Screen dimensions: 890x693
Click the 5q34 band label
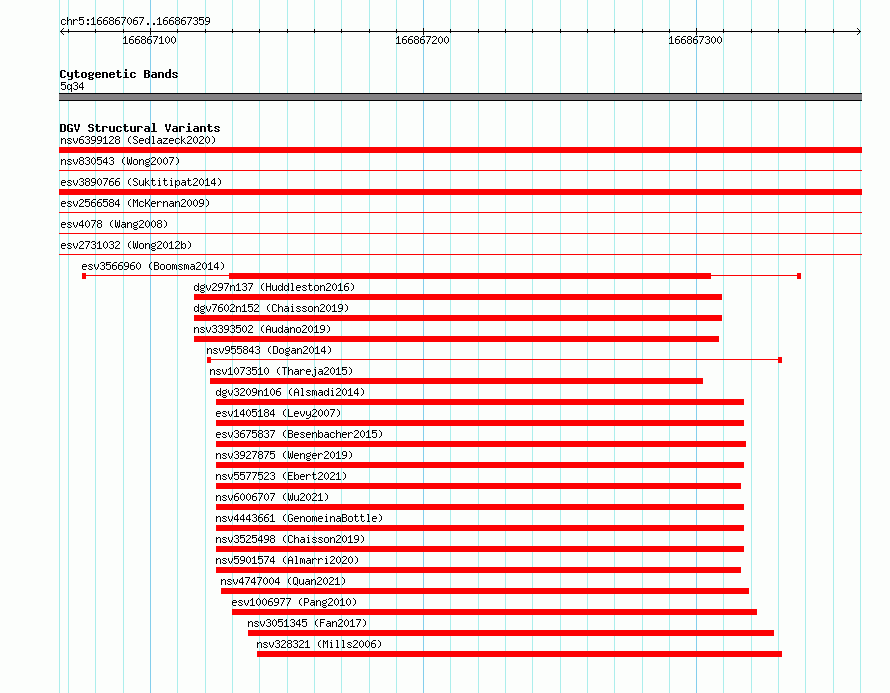click(x=72, y=86)
